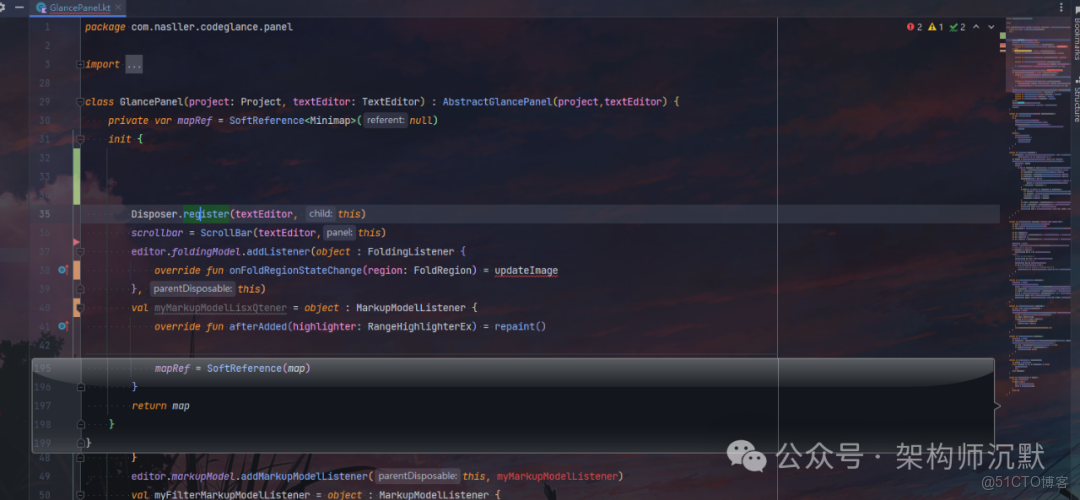The image size is (1080, 500).
Task: Click override gutter icon on line 38
Action: point(63,270)
